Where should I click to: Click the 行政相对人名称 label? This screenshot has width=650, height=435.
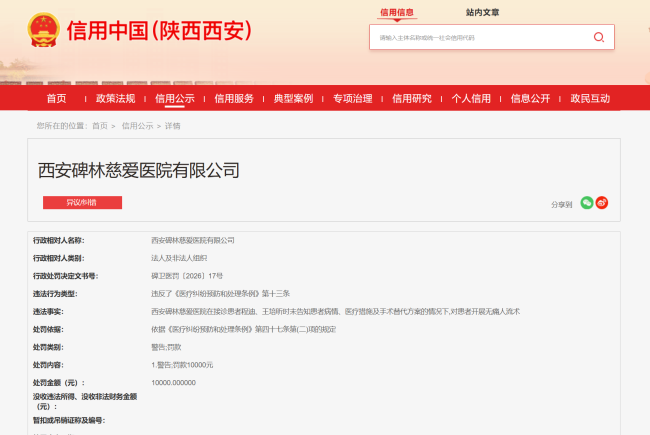[x=58, y=240]
